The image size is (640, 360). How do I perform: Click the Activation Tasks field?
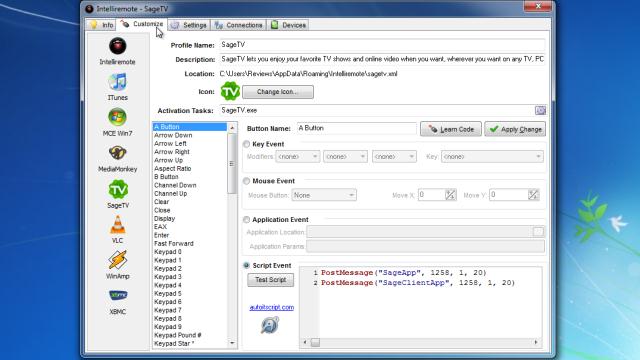[x=377, y=110]
